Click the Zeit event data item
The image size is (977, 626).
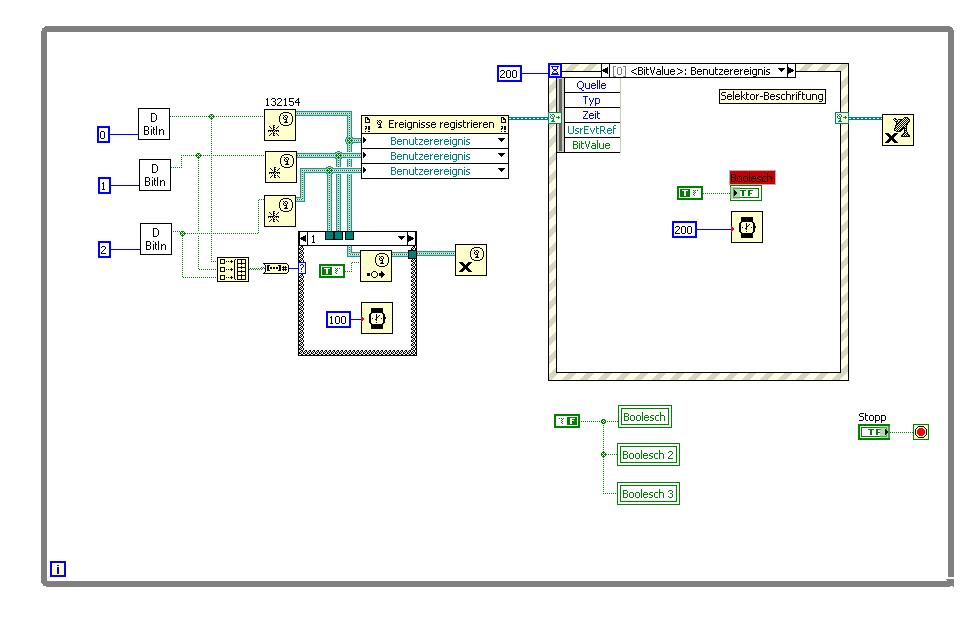click(x=591, y=115)
